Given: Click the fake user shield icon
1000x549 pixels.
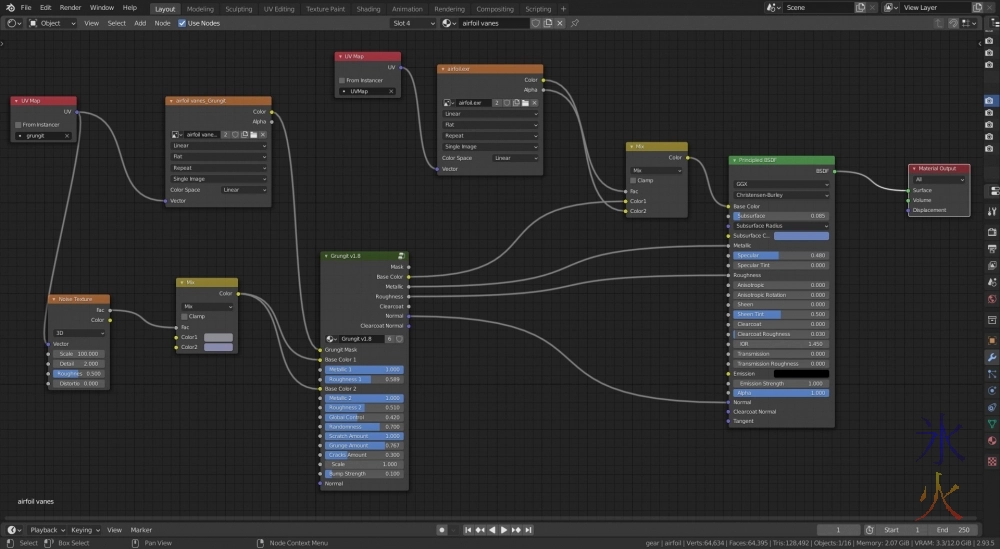Looking at the screenshot, I should (x=535, y=23).
